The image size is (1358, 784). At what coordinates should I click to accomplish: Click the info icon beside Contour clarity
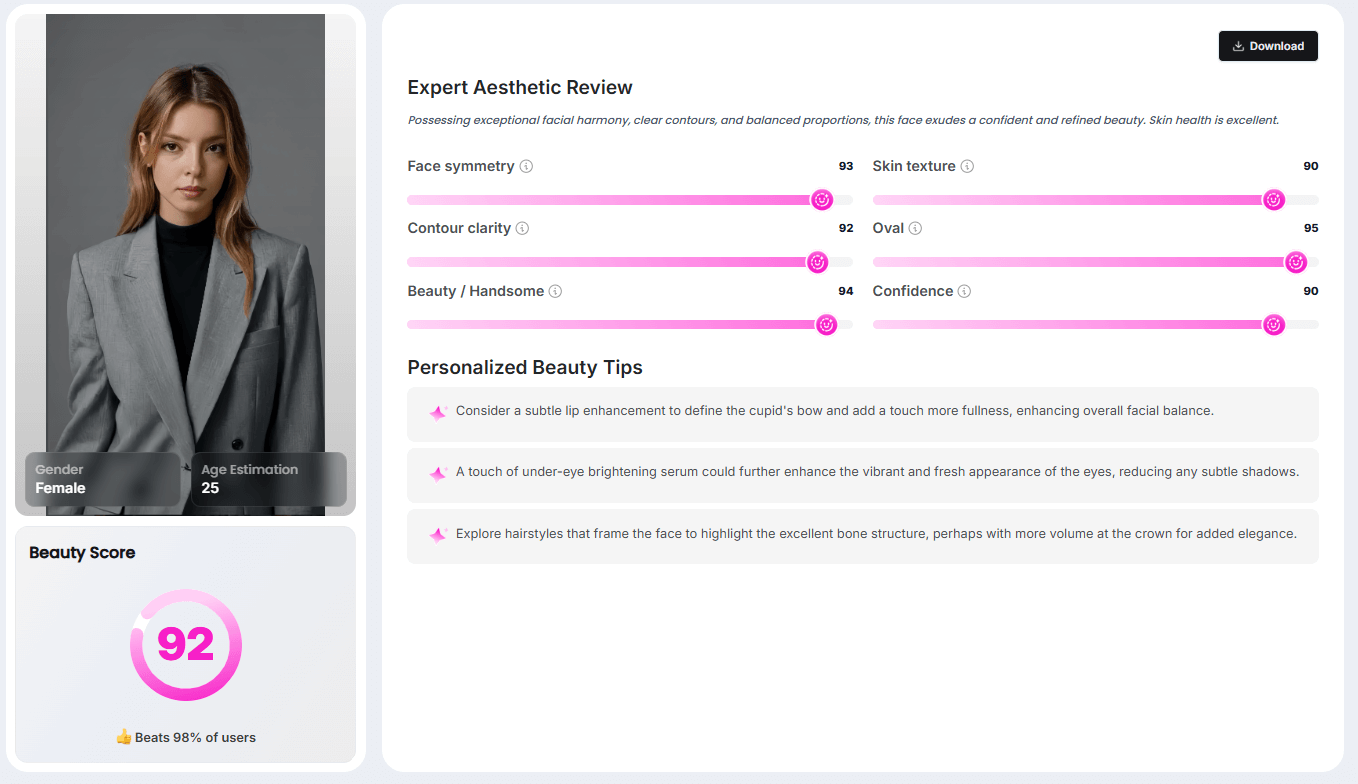tap(522, 228)
